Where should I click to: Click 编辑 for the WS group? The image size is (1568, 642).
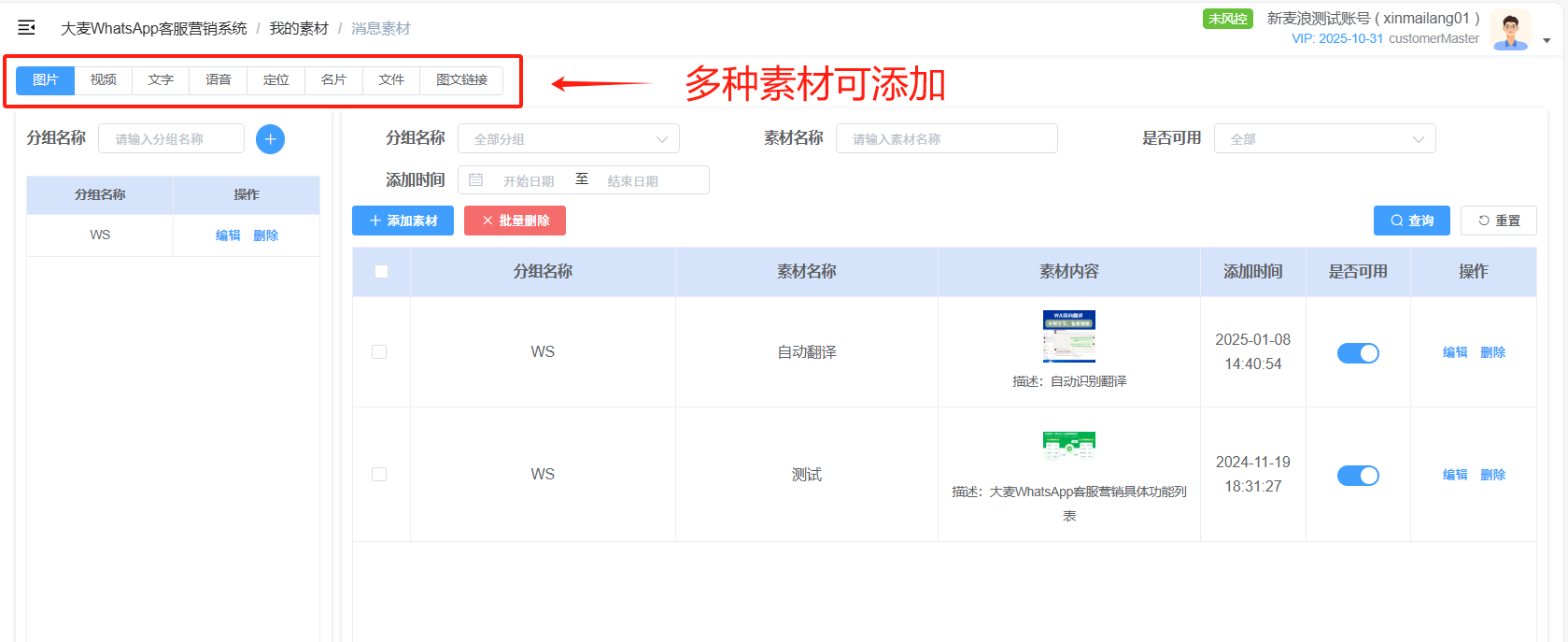228,235
